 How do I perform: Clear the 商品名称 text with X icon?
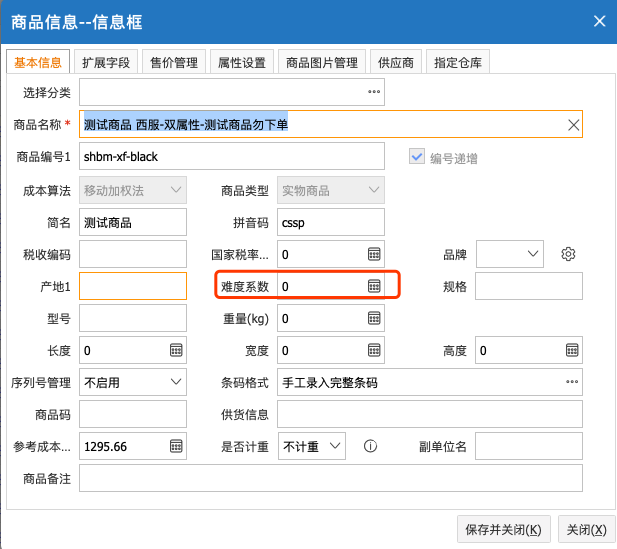[x=573, y=125]
